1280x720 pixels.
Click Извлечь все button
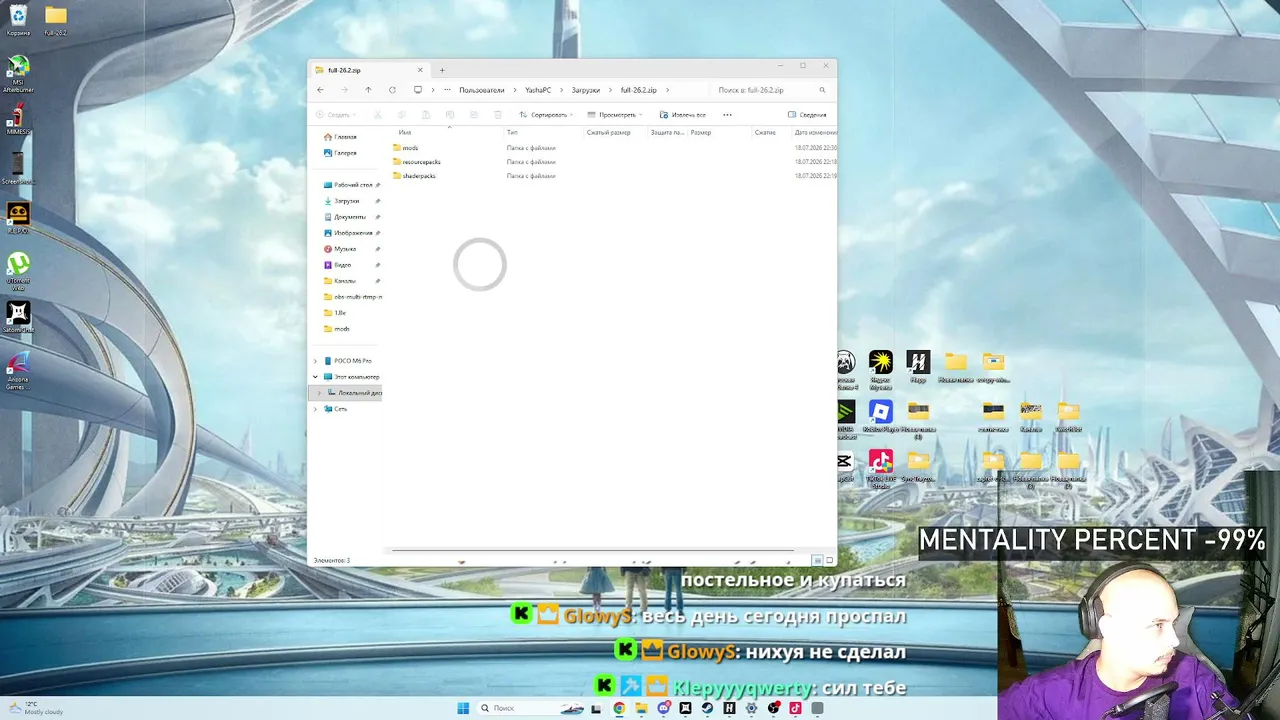pos(683,115)
